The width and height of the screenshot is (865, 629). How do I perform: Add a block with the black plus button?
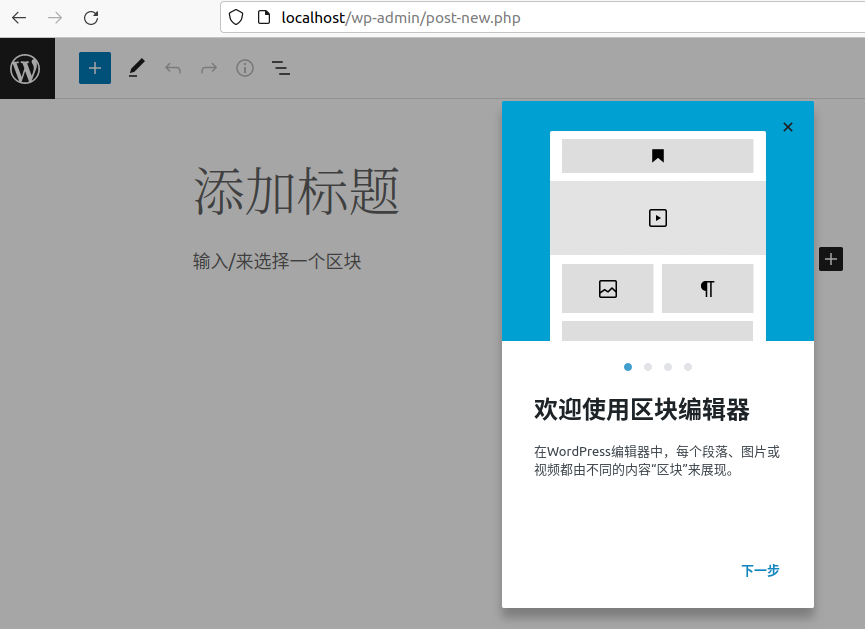click(x=831, y=259)
